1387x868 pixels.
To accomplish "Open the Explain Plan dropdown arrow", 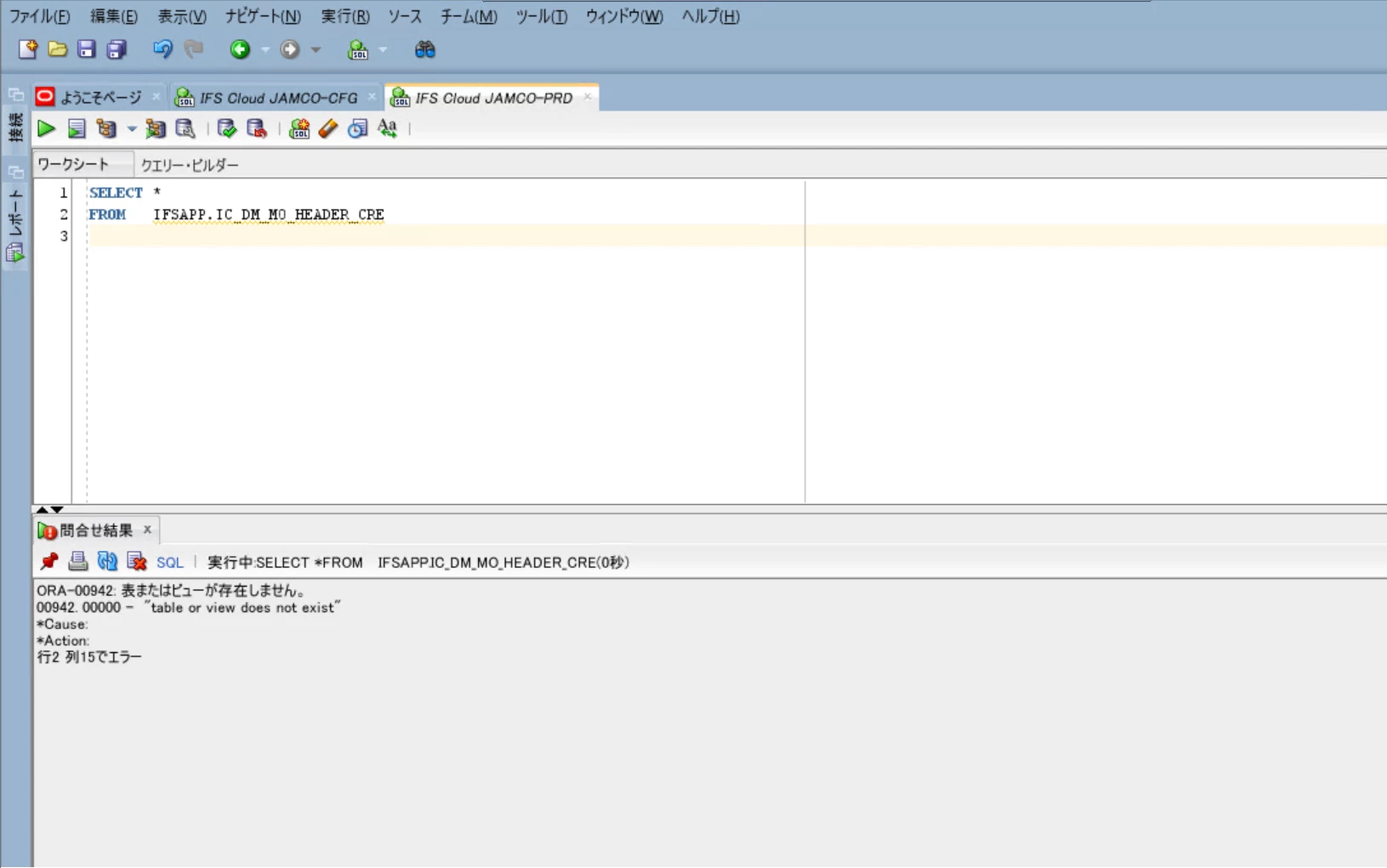I will pos(132,129).
